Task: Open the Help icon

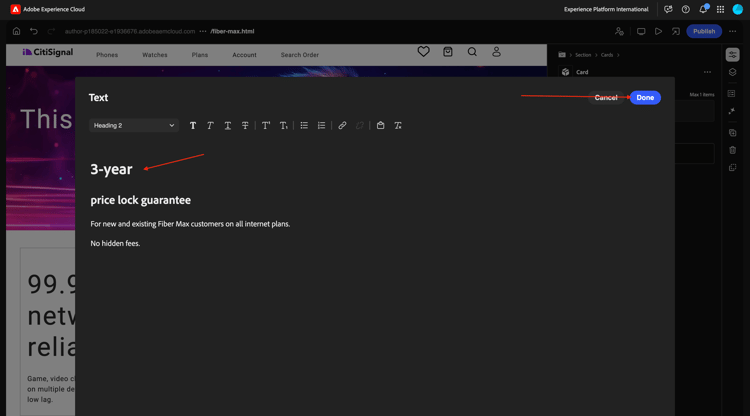Action: click(685, 9)
